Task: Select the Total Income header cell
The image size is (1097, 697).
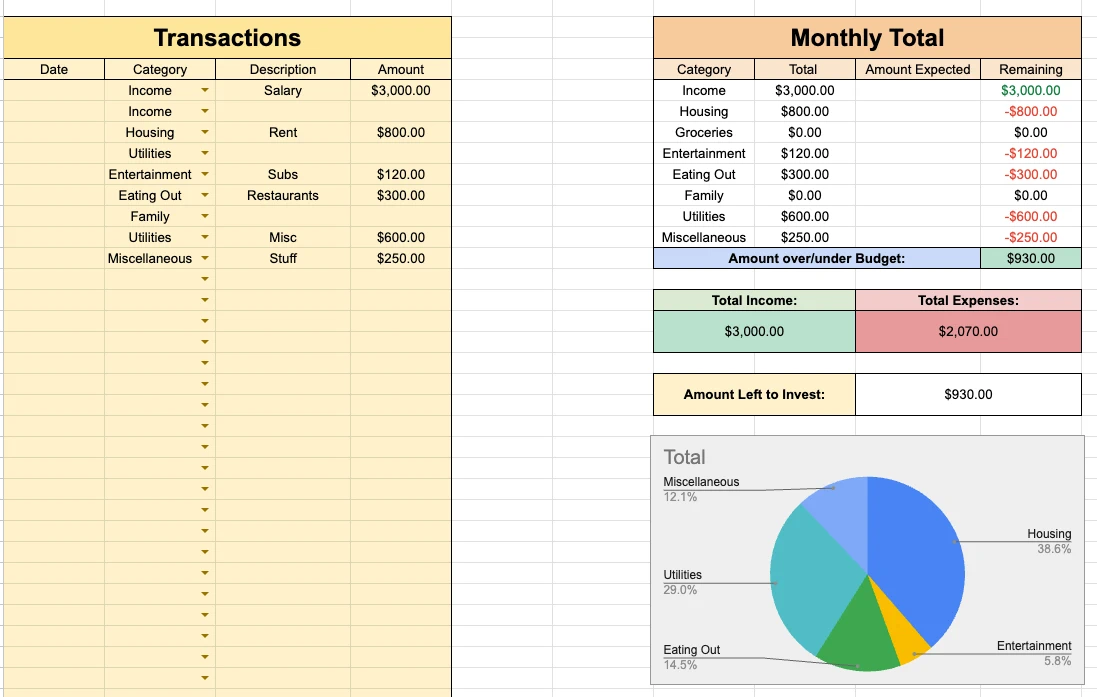Action: (x=754, y=300)
